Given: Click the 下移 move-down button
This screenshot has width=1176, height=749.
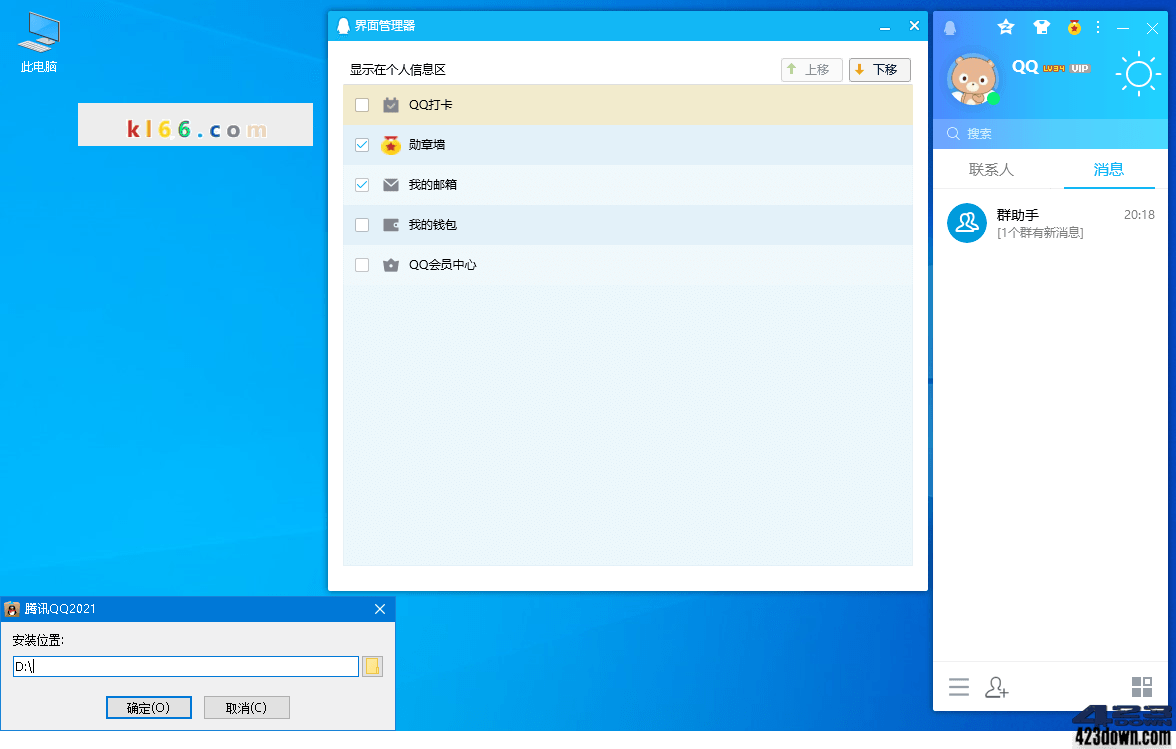Looking at the screenshot, I should pos(880,70).
